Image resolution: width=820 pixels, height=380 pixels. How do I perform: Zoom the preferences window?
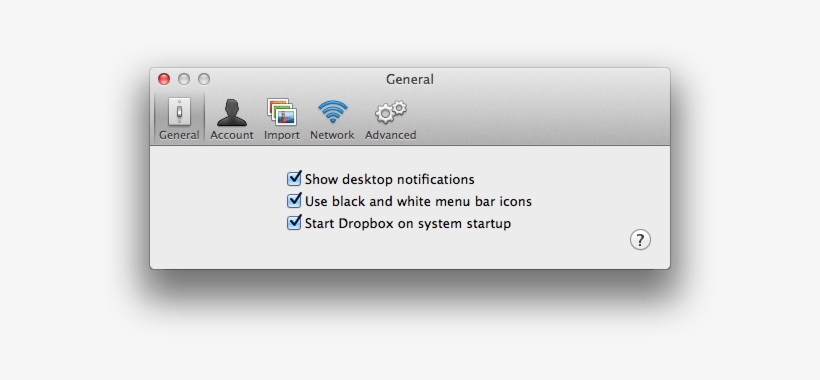tap(204, 79)
